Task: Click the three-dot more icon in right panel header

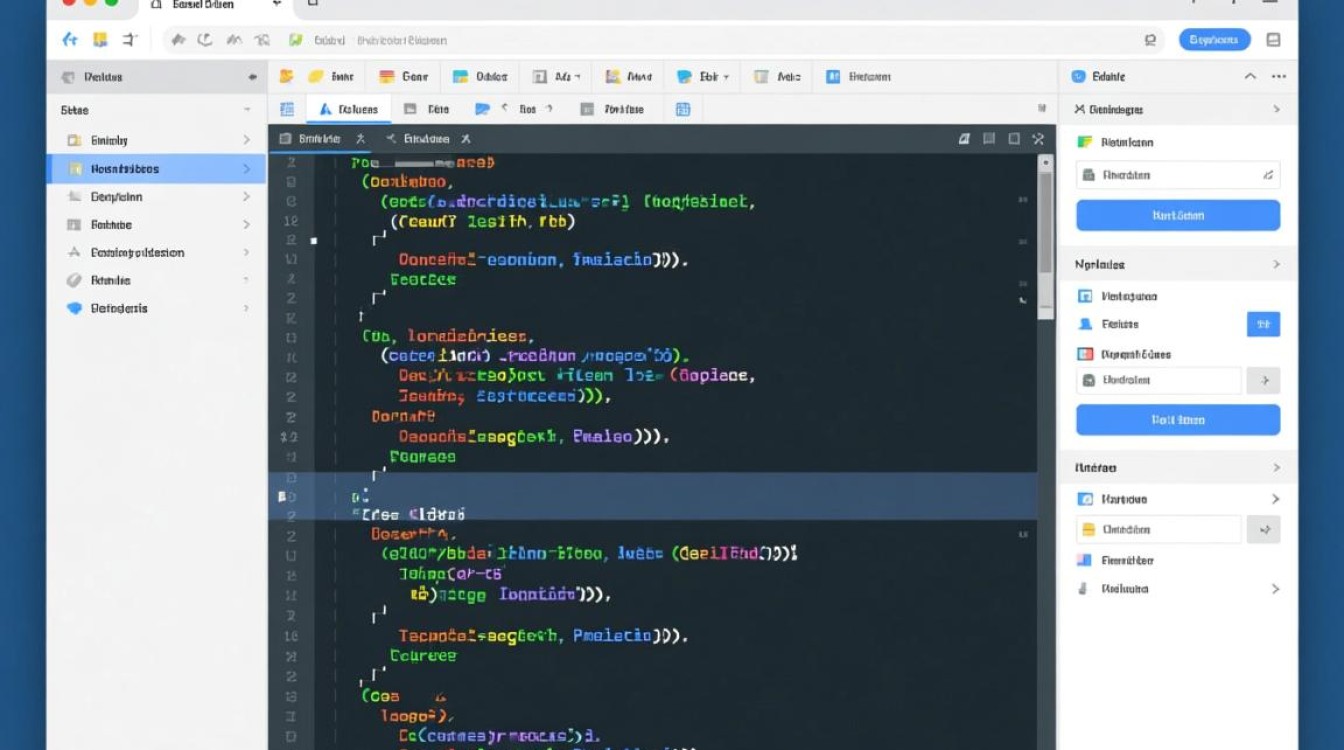Action: [x=1278, y=76]
